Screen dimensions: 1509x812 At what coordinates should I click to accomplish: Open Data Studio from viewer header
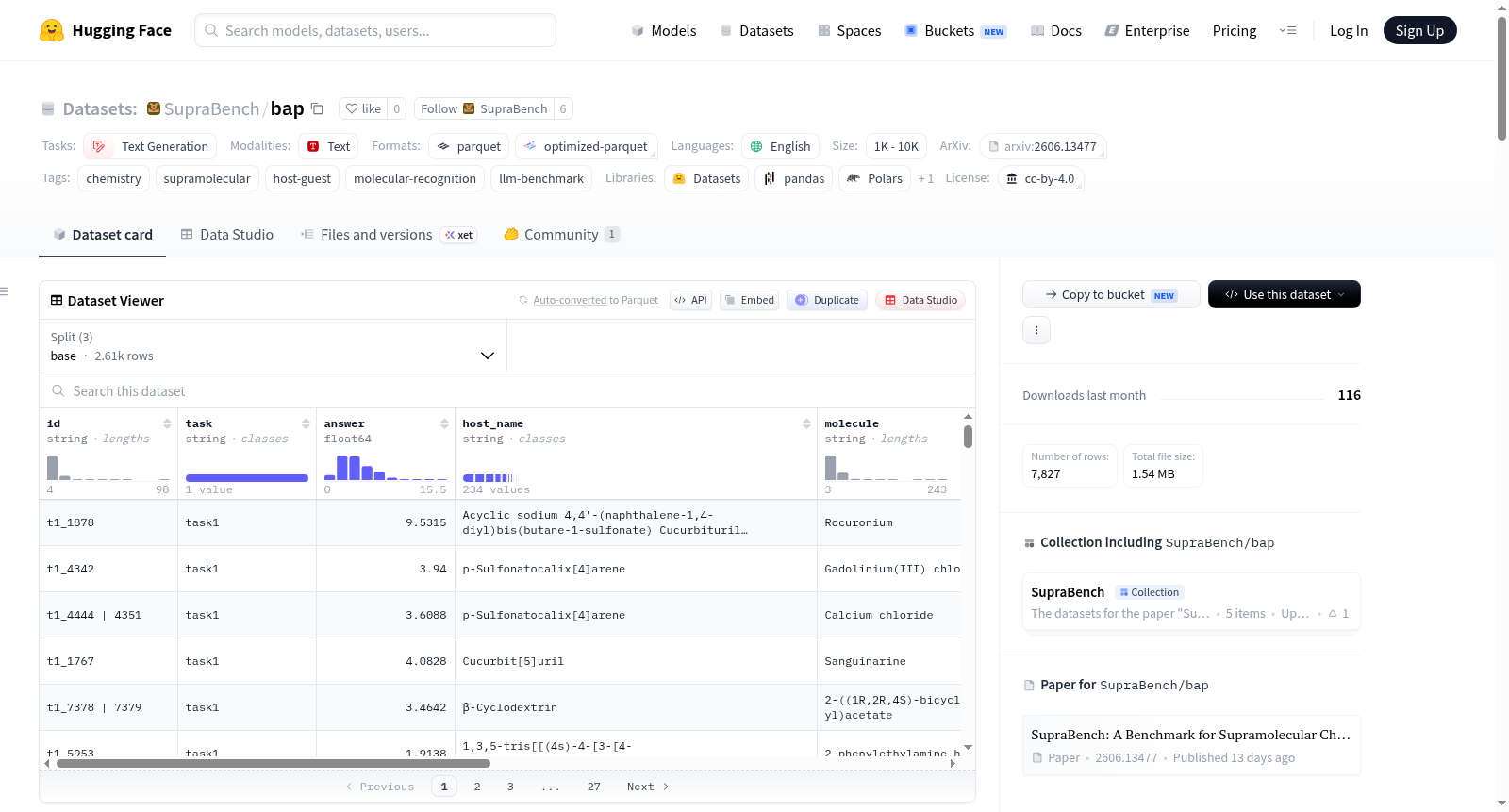point(920,300)
